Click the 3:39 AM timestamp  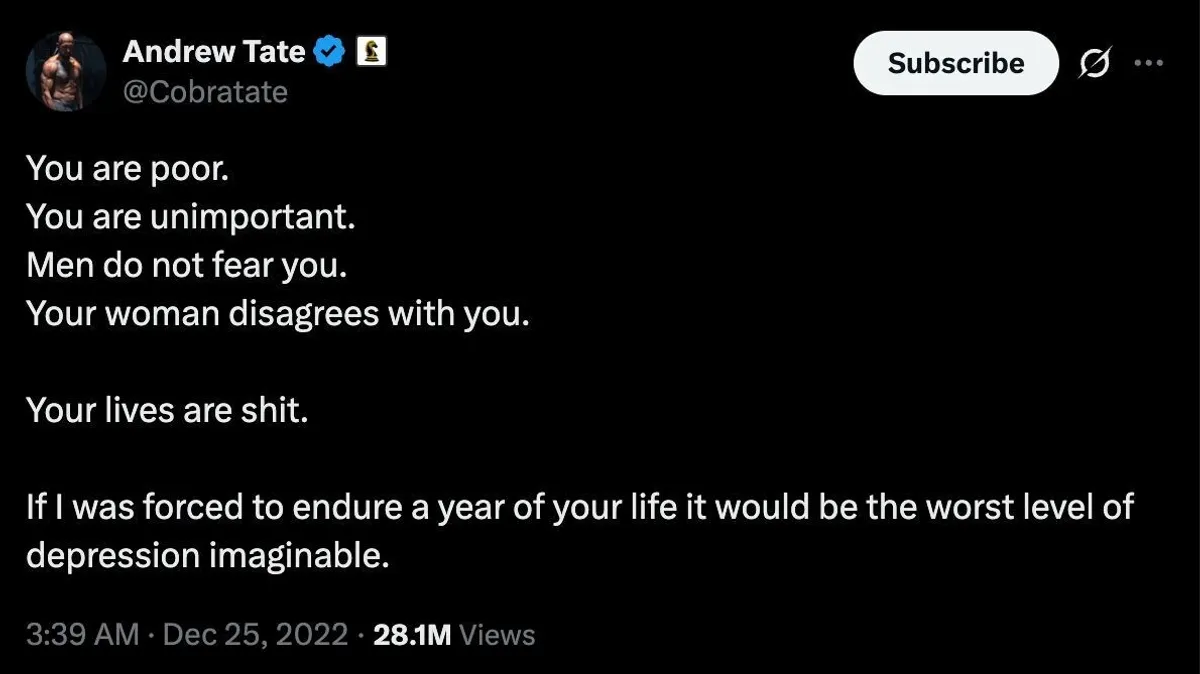click(82, 635)
